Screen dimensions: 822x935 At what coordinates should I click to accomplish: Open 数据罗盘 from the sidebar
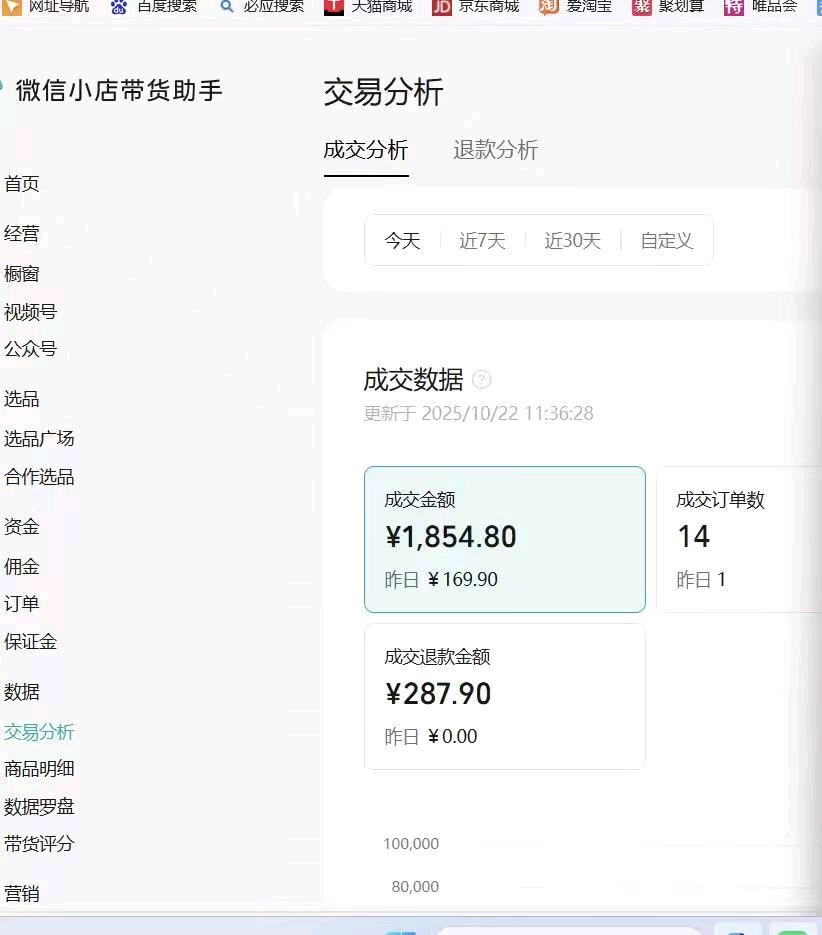[39, 807]
